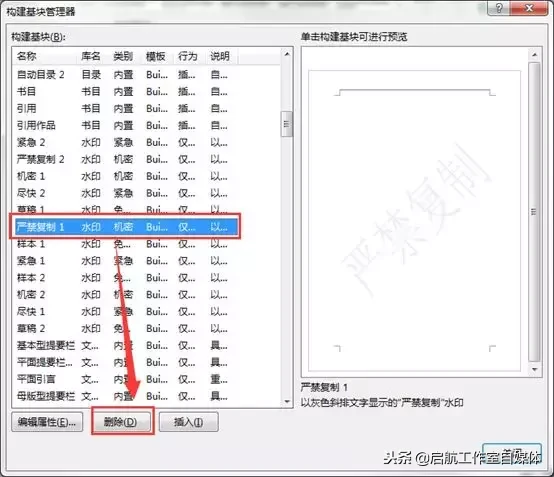Click the 严禁复制 watermark preview page
The width and height of the screenshot is (554, 477).
point(414,221)
